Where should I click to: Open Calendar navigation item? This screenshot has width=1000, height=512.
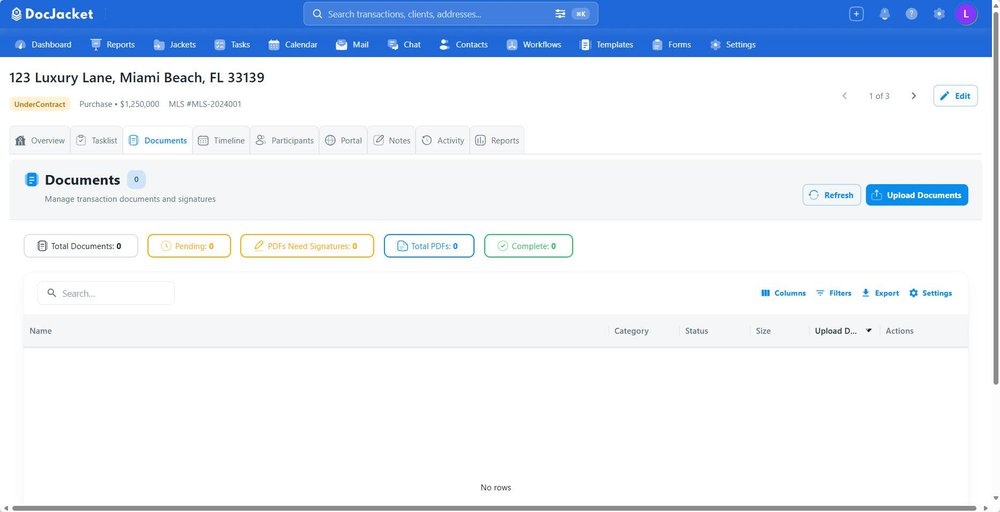pyautogui.click(x=293, y=45)
